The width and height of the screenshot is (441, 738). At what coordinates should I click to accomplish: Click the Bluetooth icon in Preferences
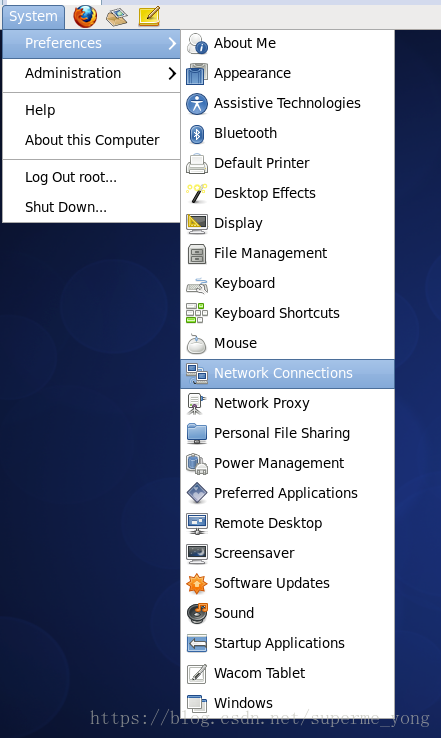197,134
